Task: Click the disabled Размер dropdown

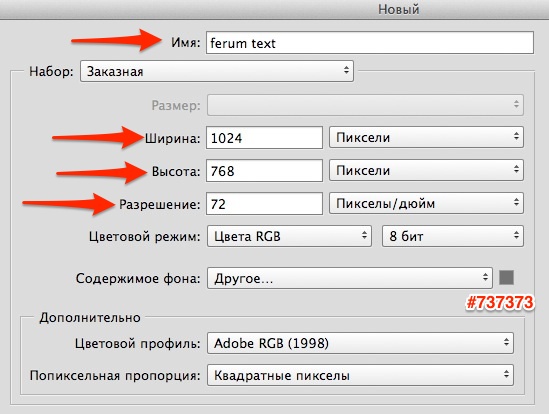Action: [x=365, y=105]
